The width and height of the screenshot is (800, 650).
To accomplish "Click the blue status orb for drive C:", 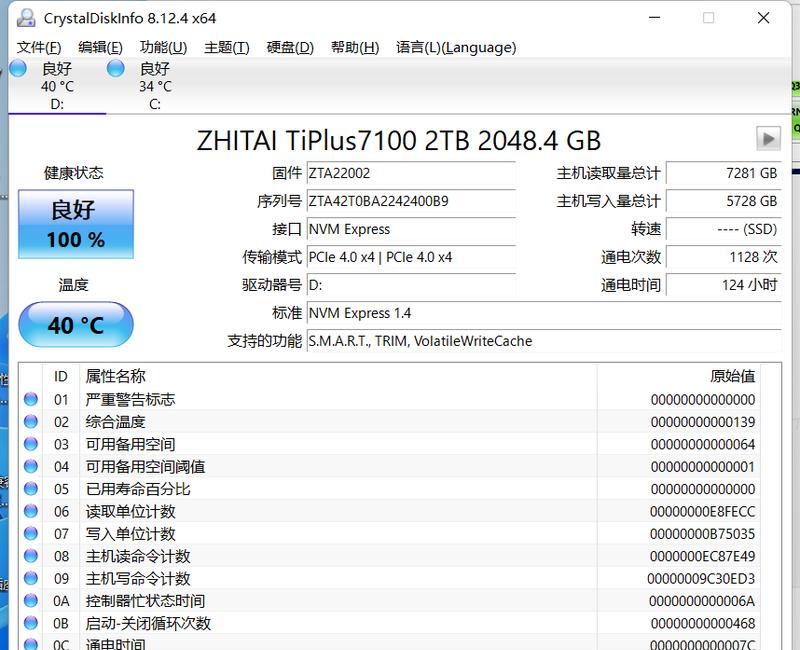I will click(x=116, y=68).
